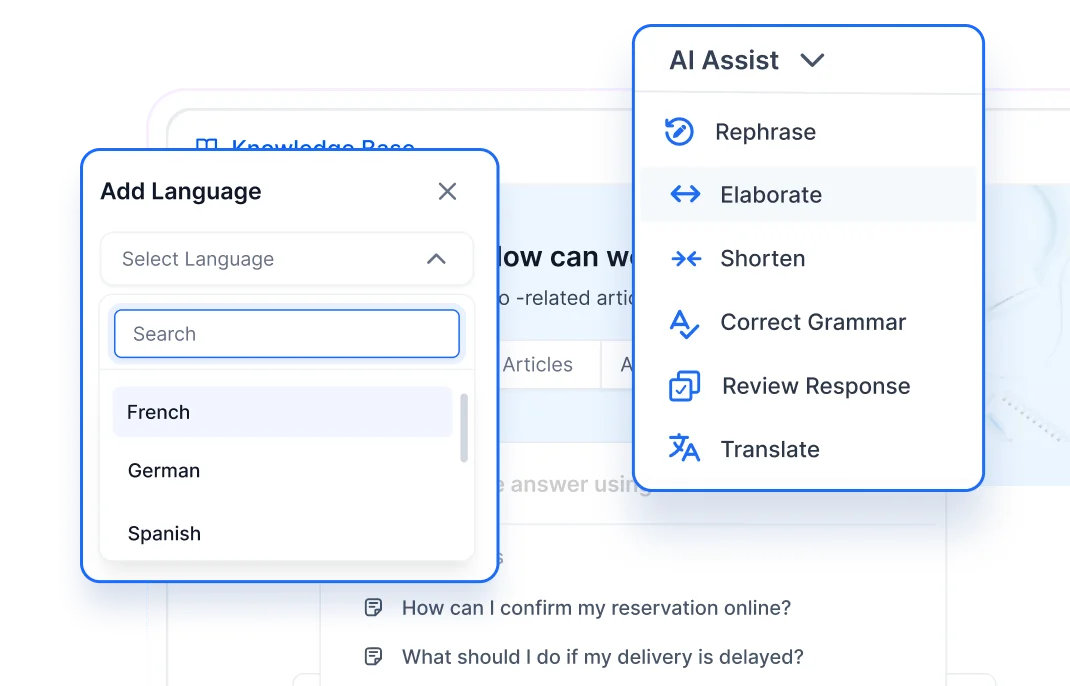Select the Rephrase icon in AI Assist
1070x686 pixels.
pyautogui.click(x=680, y=130)
